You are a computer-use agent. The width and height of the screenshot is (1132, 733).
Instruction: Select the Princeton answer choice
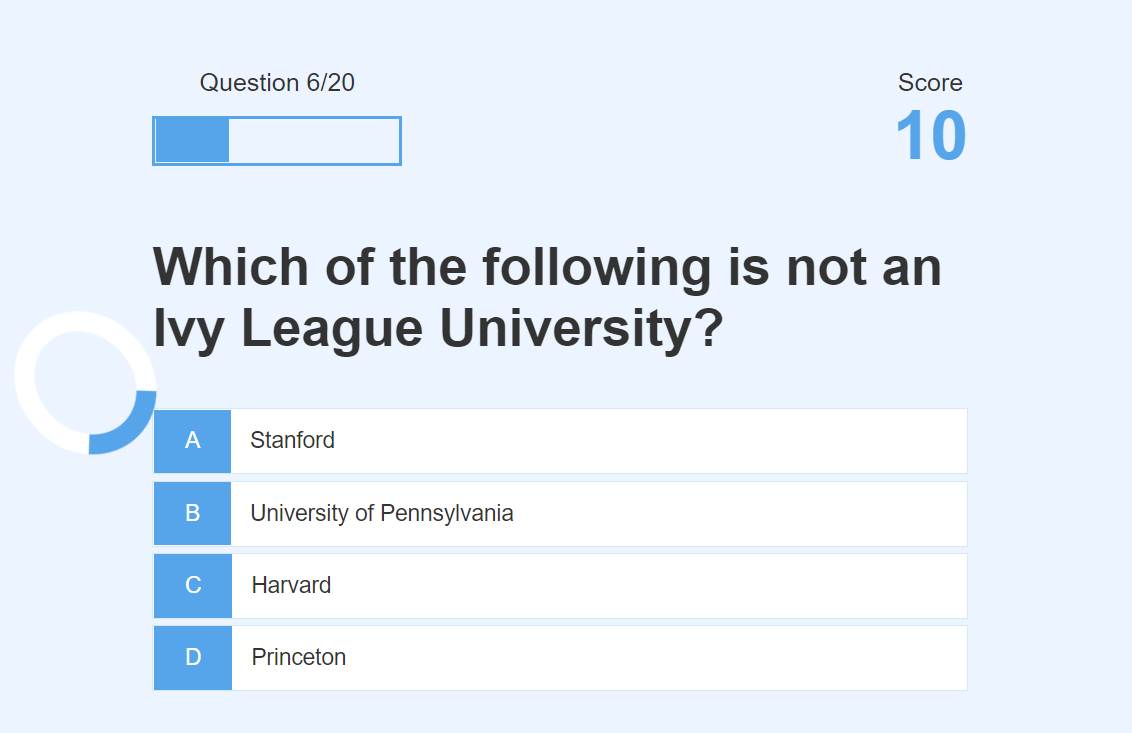[x=299, y=658]
